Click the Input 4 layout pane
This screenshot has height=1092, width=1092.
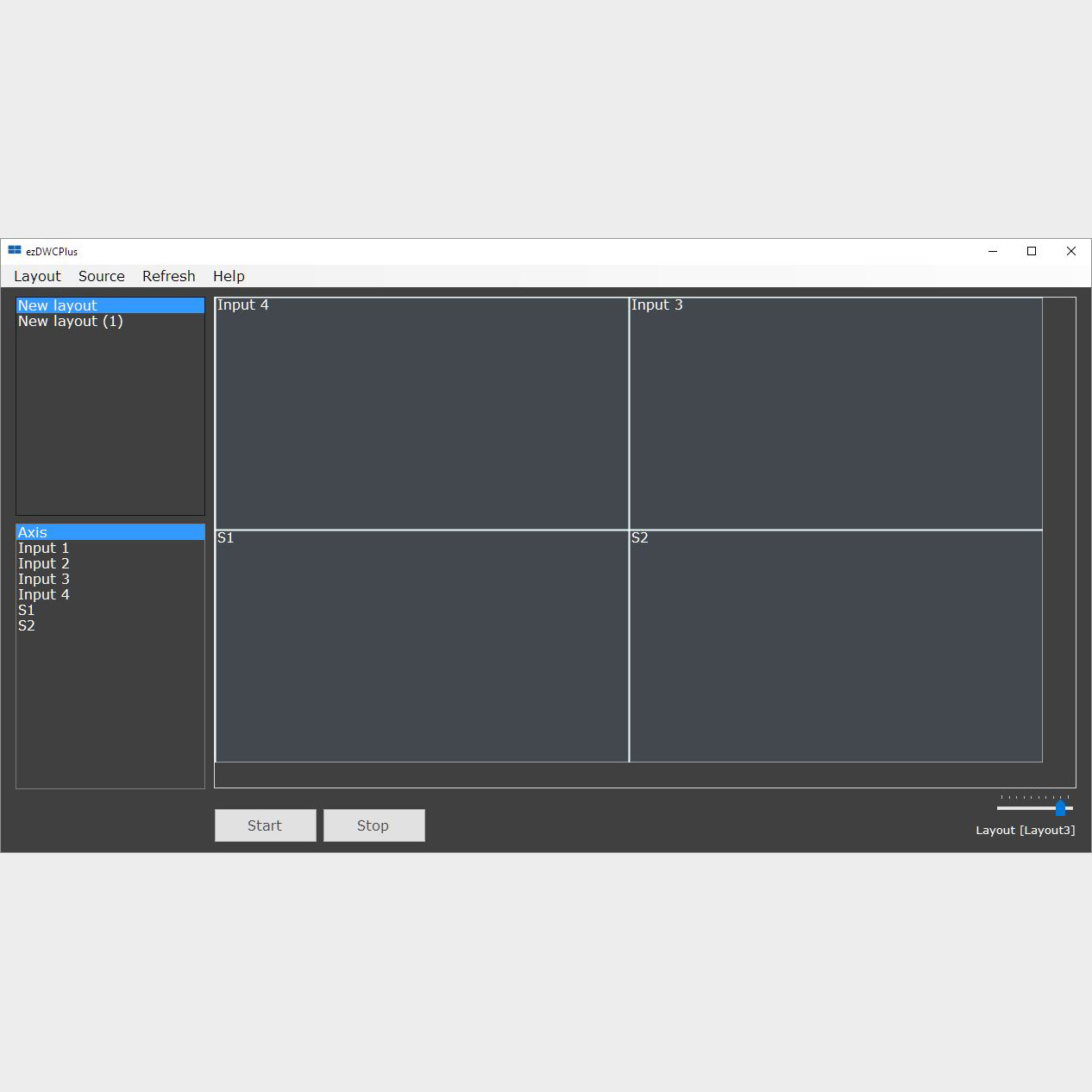click(x=422, y=413)
